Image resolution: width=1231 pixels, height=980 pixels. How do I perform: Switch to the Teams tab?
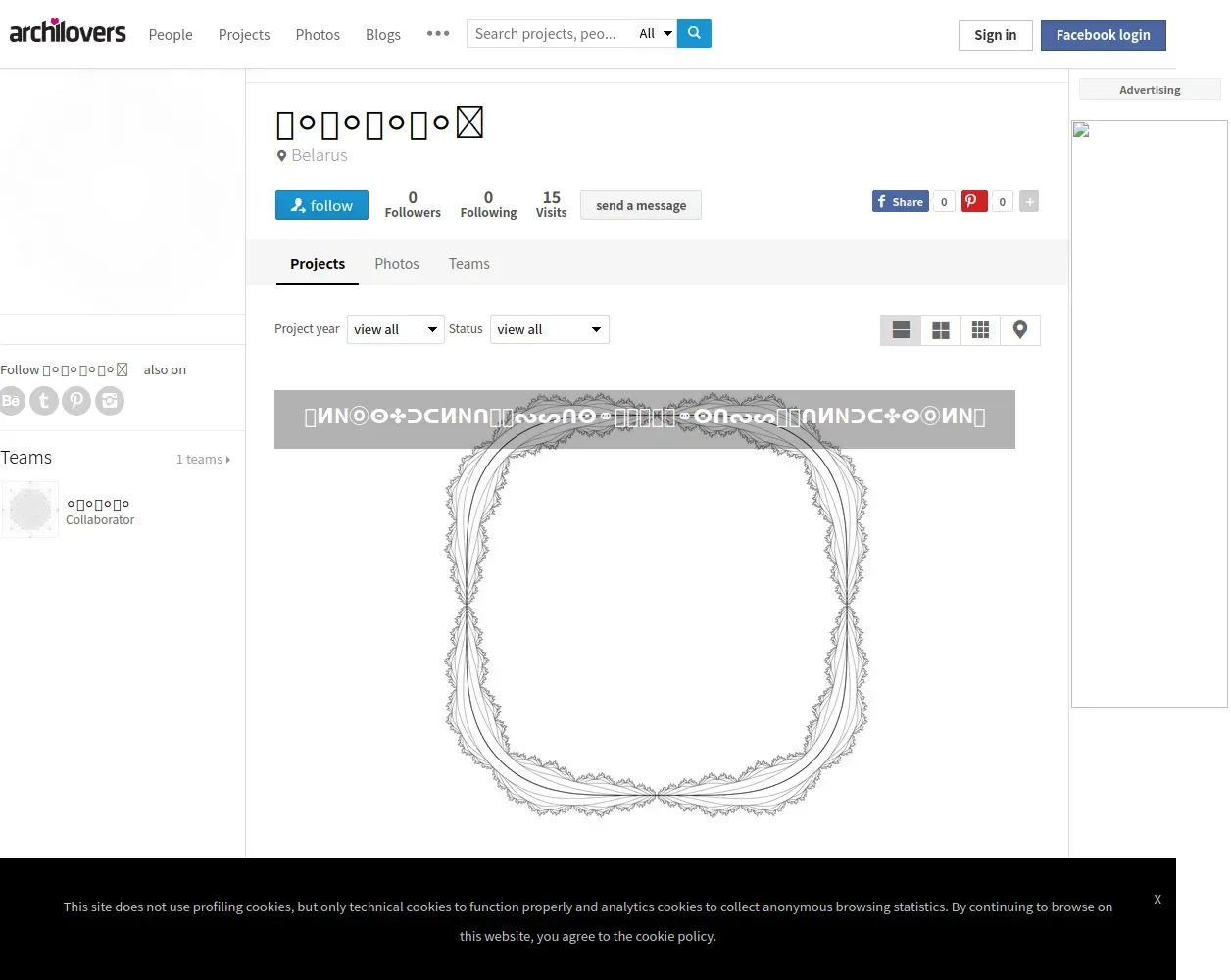click(x=469, y=264)
